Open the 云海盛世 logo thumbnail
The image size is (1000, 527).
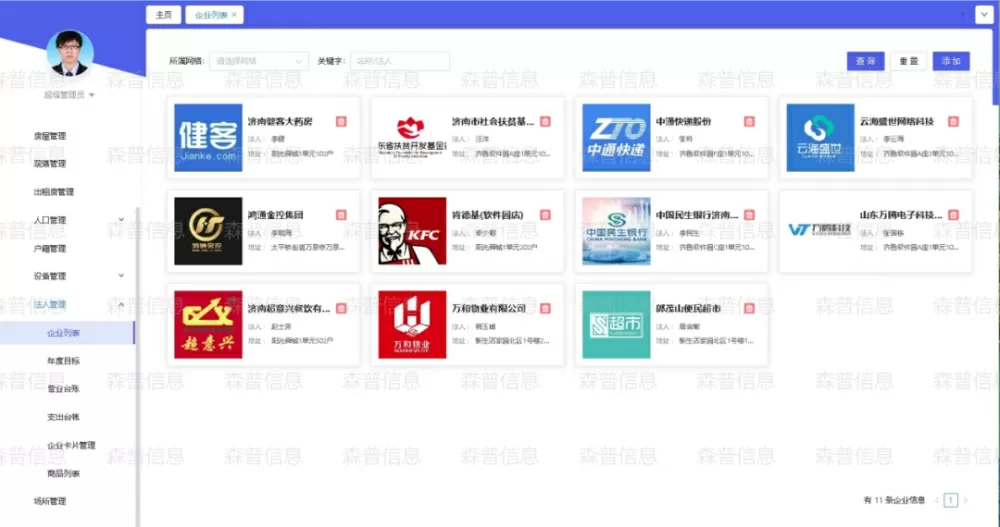tap(820, 137)
